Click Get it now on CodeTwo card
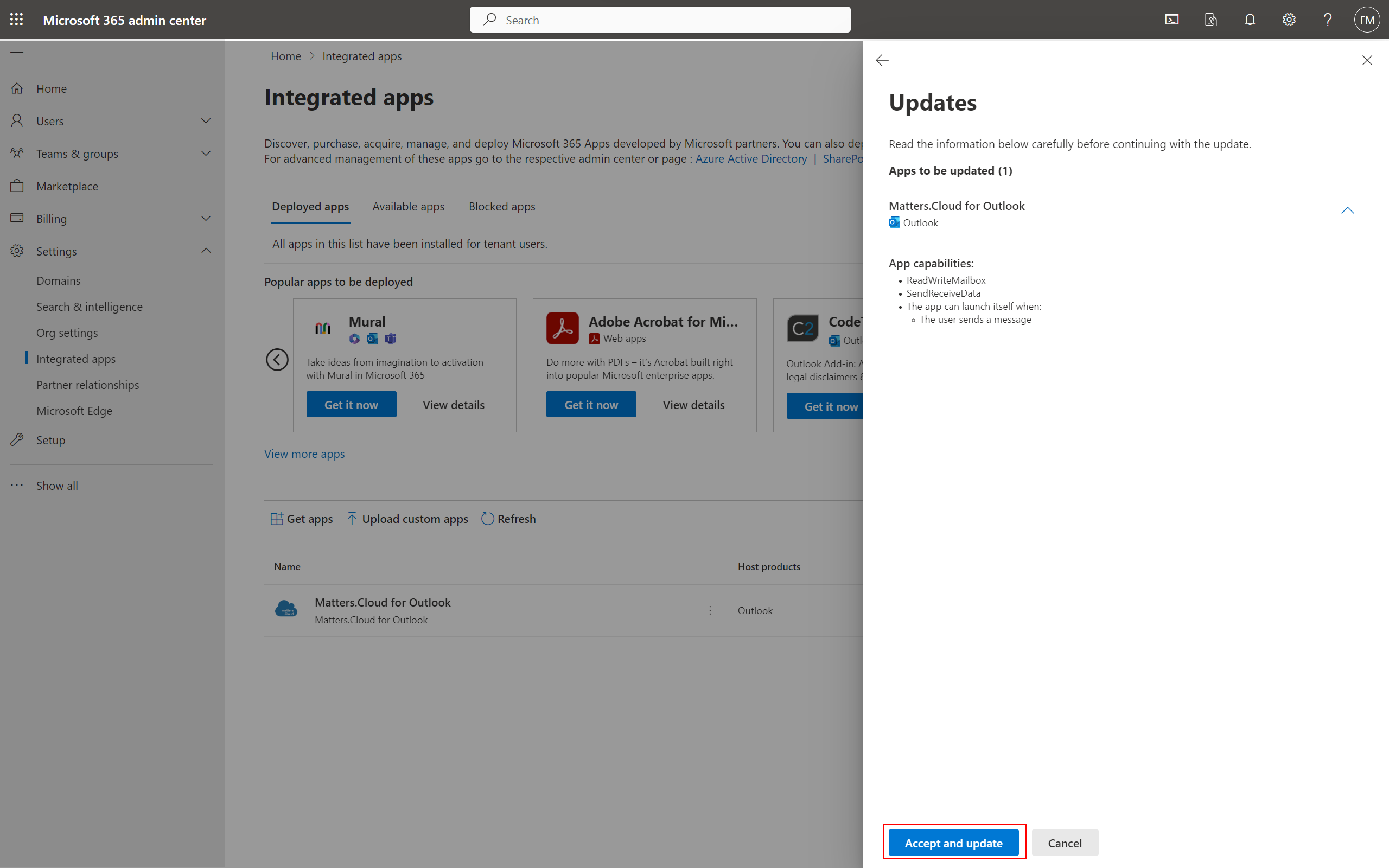Viewport: 1389px width, 868px height. pos(825,406)
